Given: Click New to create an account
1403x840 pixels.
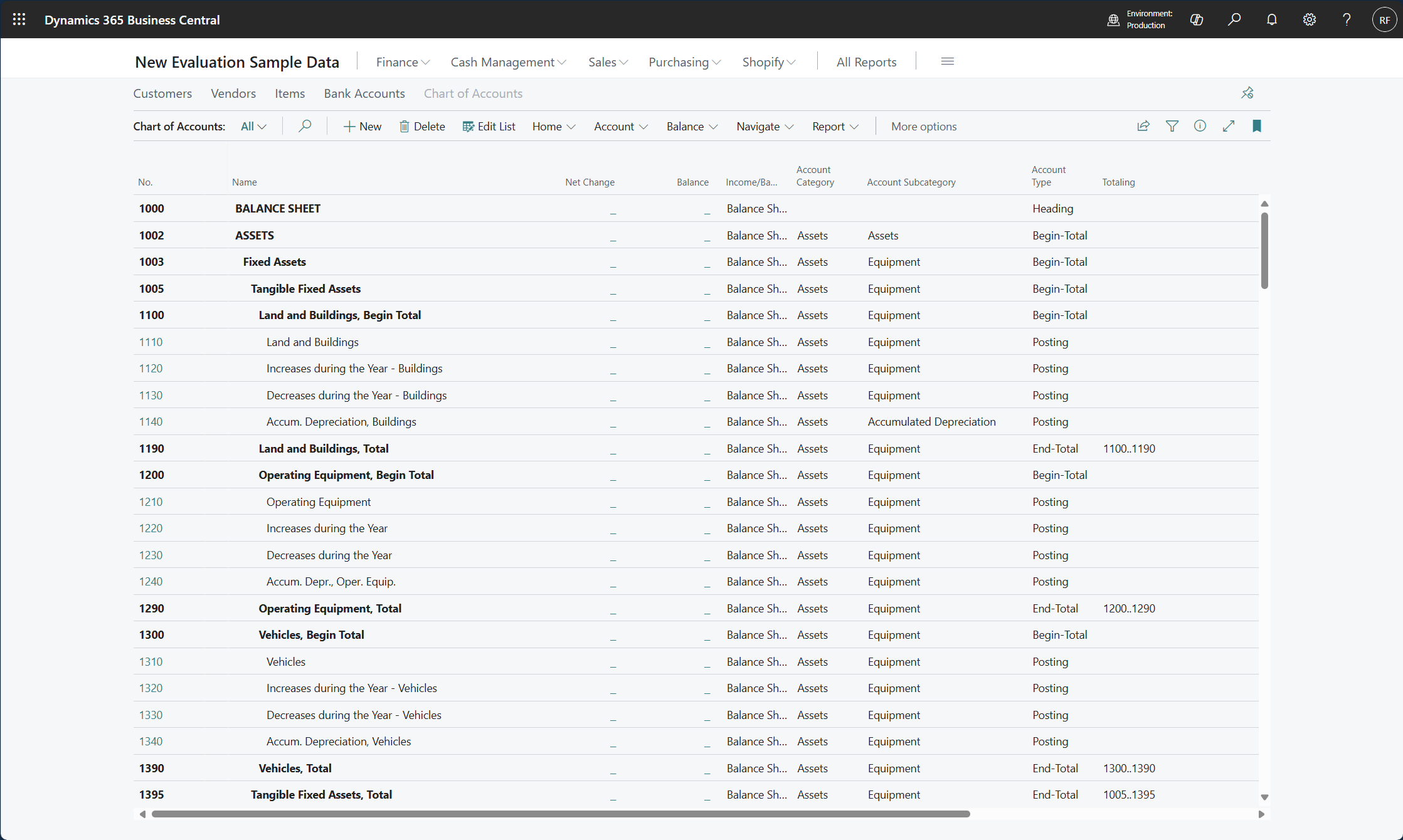Looking at the screenshot, I should (x=363, y=127).
